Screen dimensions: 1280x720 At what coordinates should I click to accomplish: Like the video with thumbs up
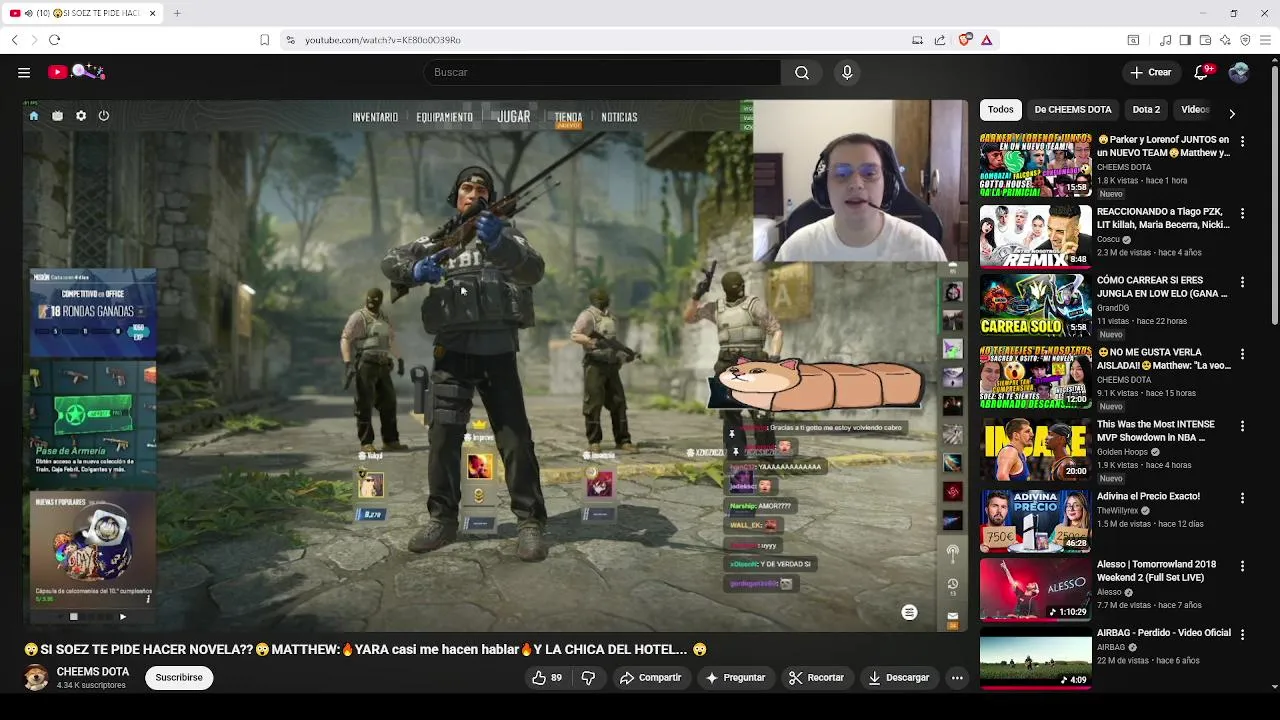[547, 678]
